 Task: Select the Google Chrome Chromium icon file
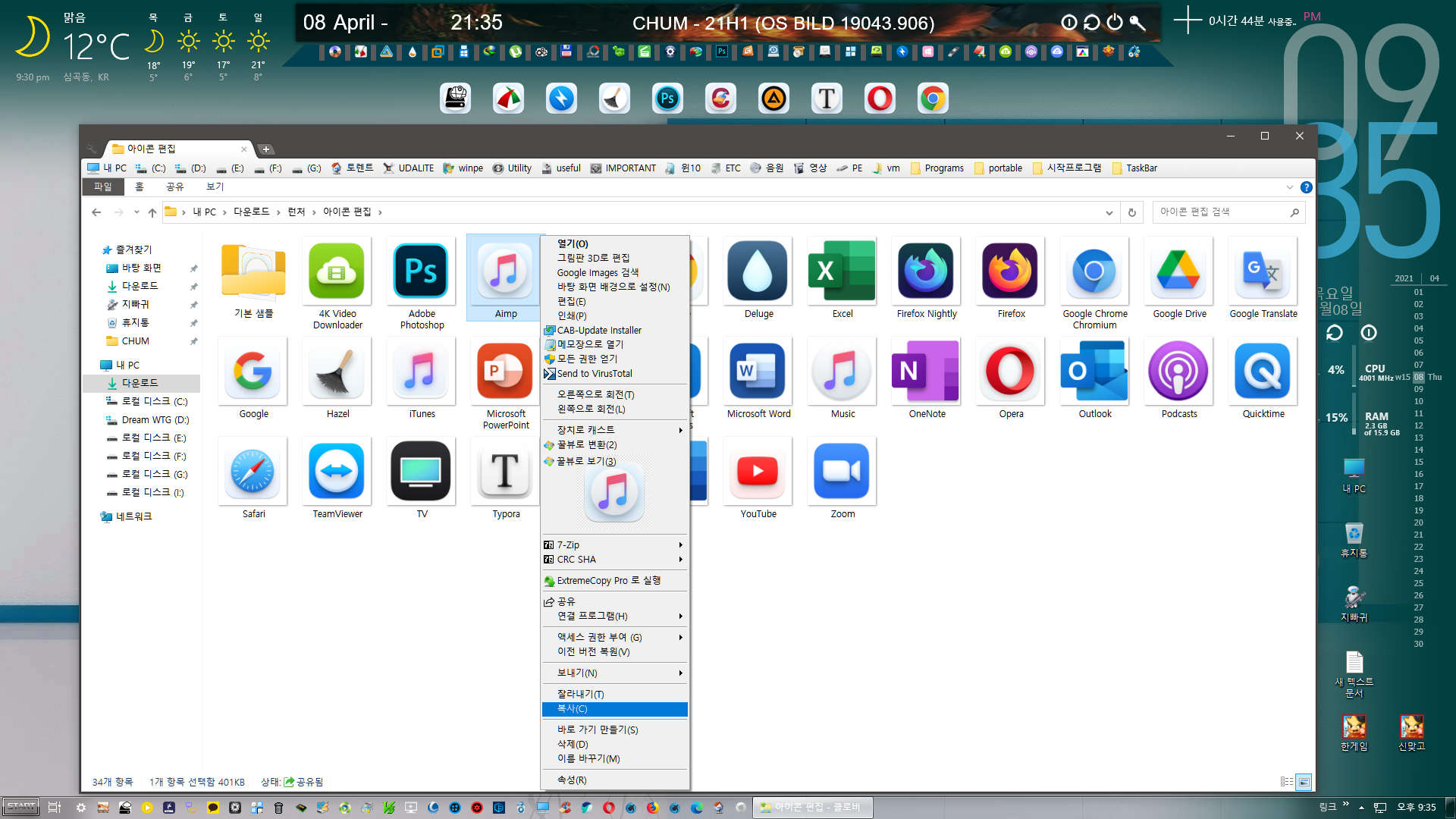coord(1094,282)
